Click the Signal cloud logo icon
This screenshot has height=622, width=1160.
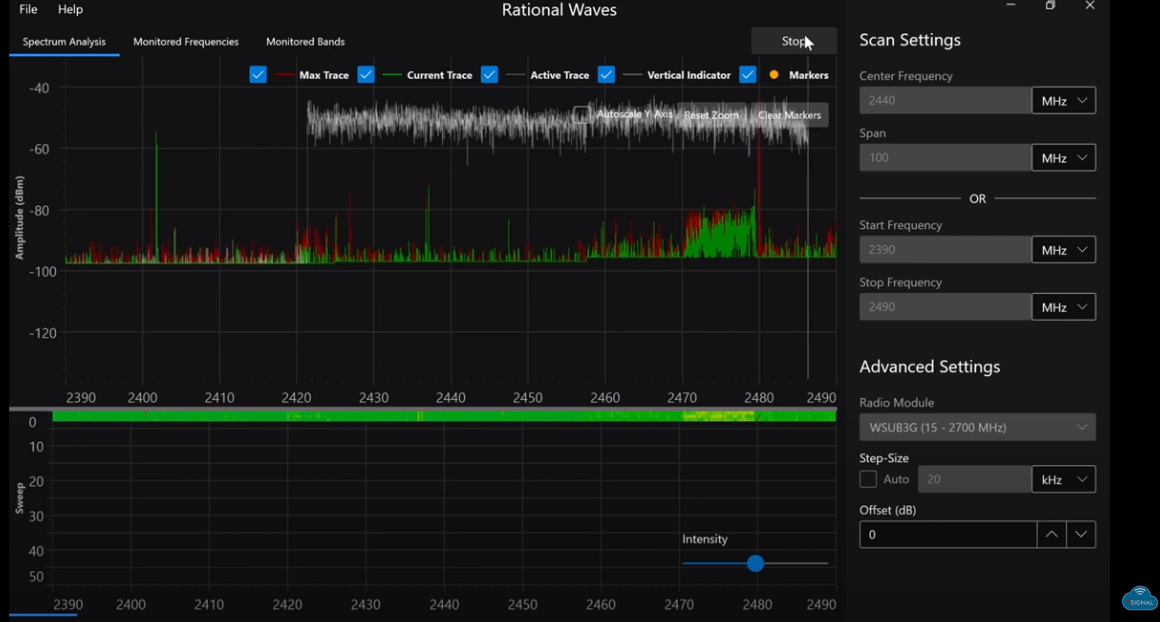[x=1139, y=598]
